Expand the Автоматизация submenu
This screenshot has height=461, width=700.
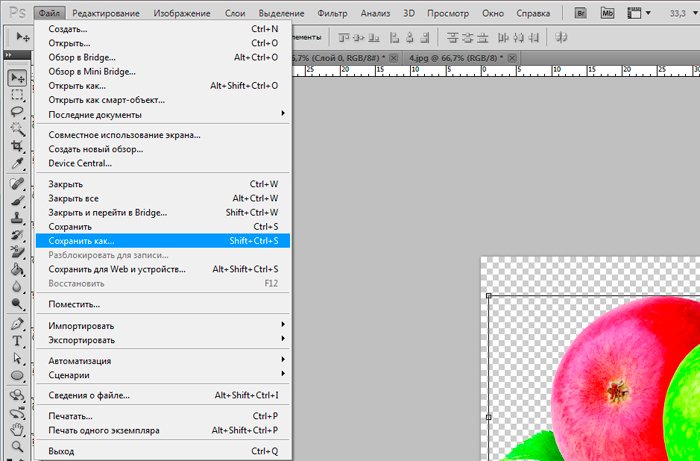click(x=160, y=360)
